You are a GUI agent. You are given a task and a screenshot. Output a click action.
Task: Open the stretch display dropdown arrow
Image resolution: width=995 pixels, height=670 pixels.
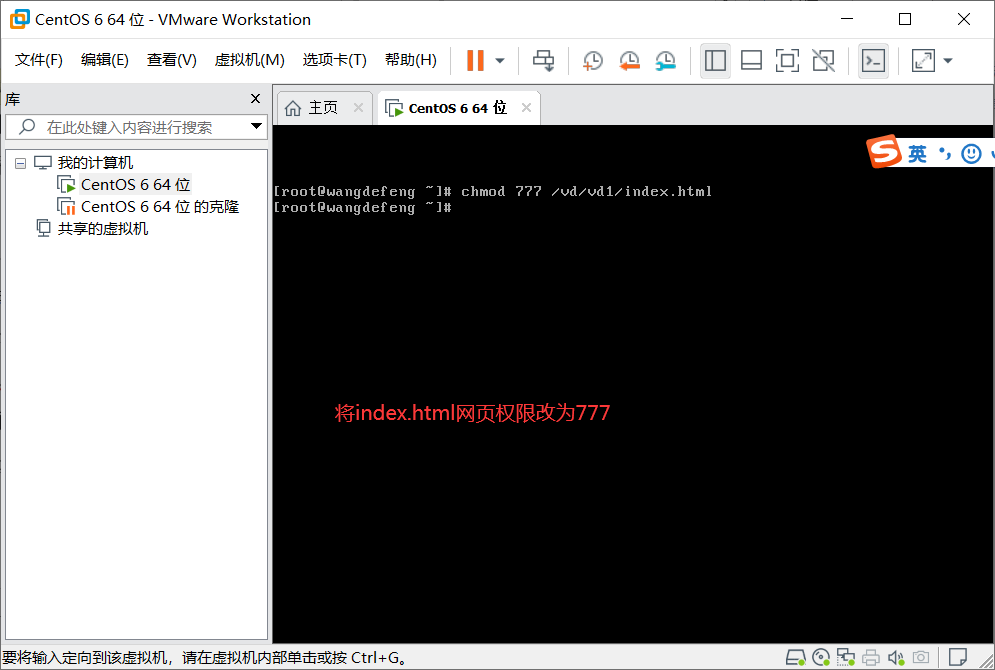click(948, 61)
